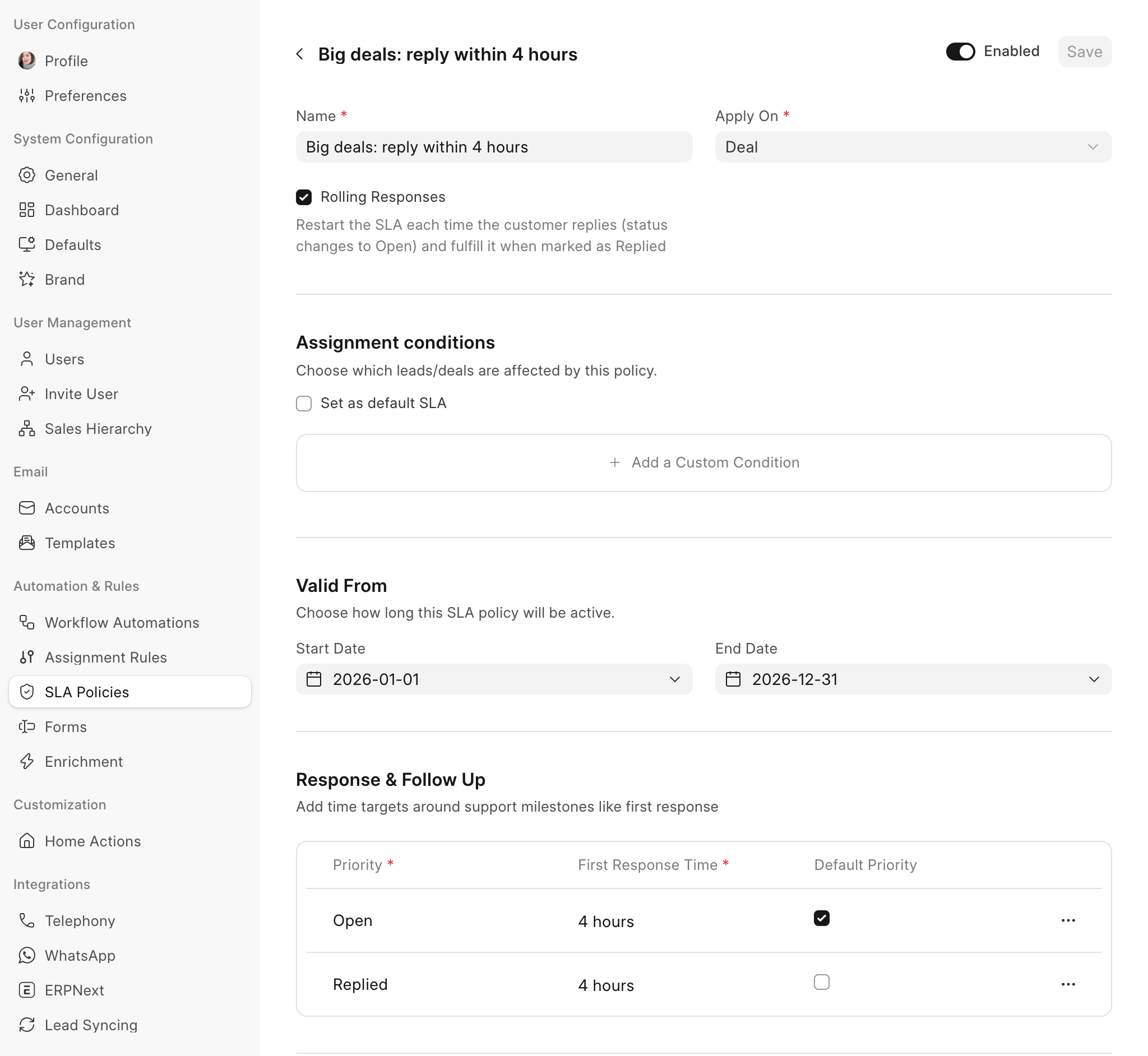This screenshot has width=1148, height=1056.
Task: Click 4 hours value in Replied row
Action: (x=607, y=986)
